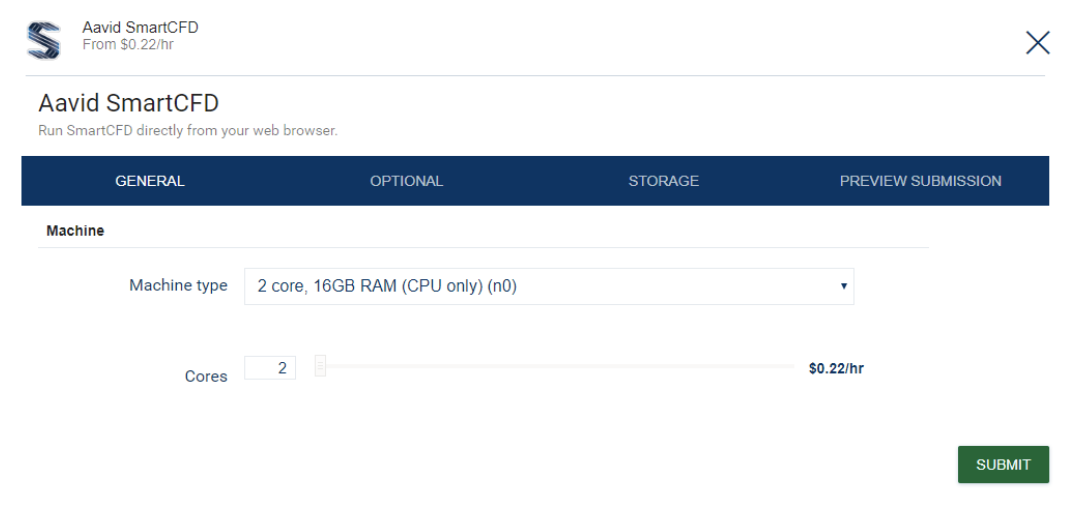Viewport: 1074px width, 516px height.
Task: Switch to the GENERAL tab
Action: 150,181
